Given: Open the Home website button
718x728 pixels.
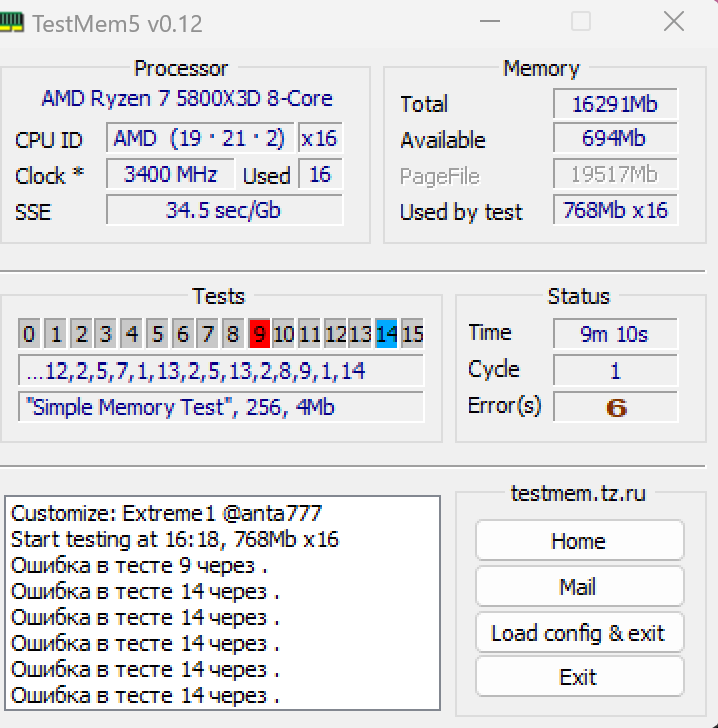Looking at the screenshot, I should pyautogui.click(x=580, y=540).
